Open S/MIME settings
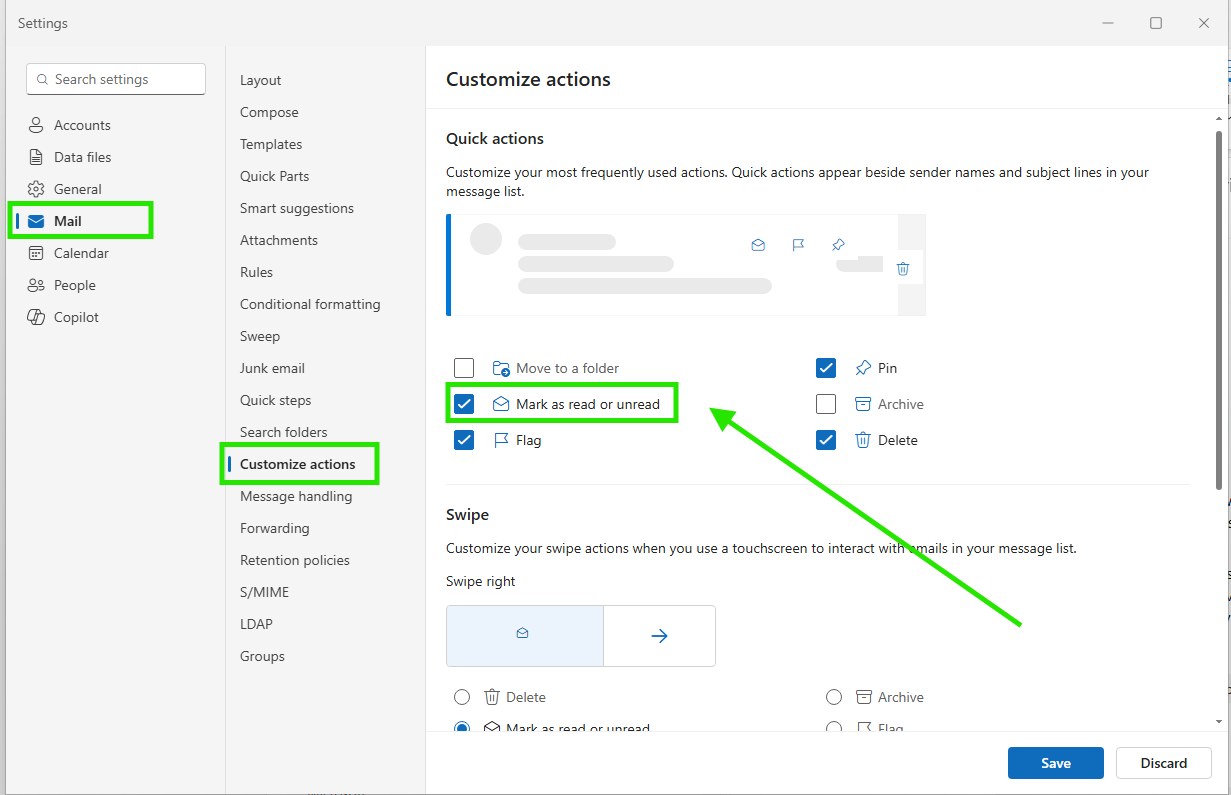 click(x=264, y=592)
